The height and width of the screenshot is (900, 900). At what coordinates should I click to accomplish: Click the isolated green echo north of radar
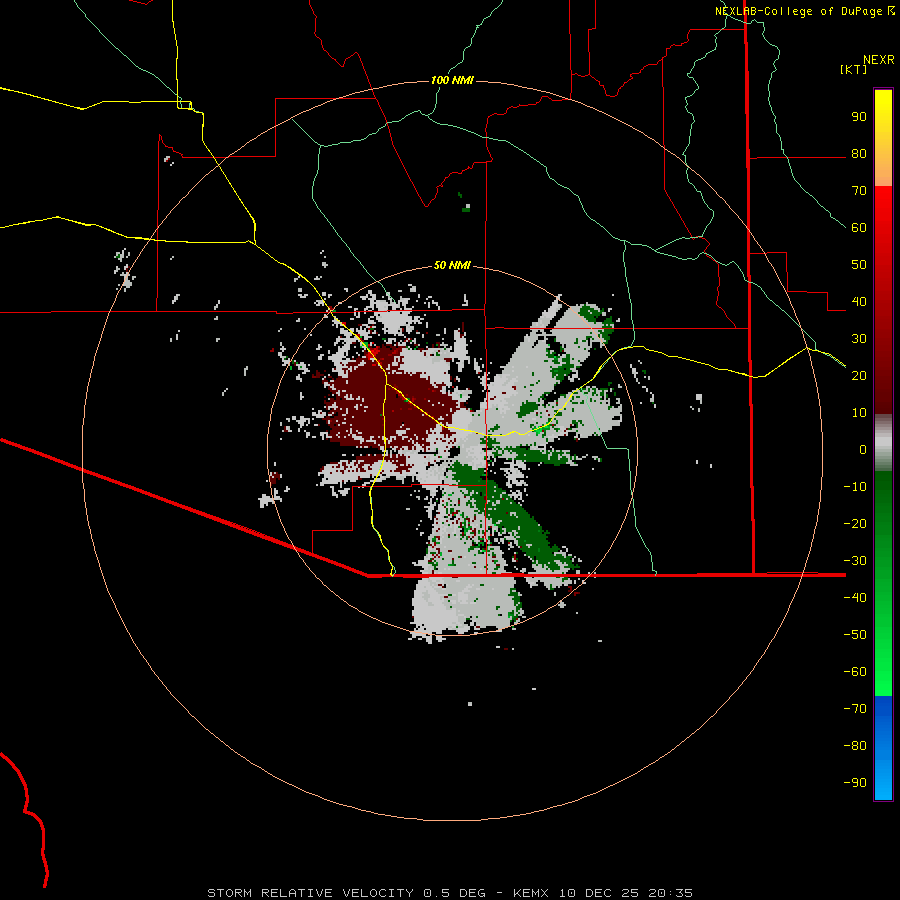(x=466, y=205)
